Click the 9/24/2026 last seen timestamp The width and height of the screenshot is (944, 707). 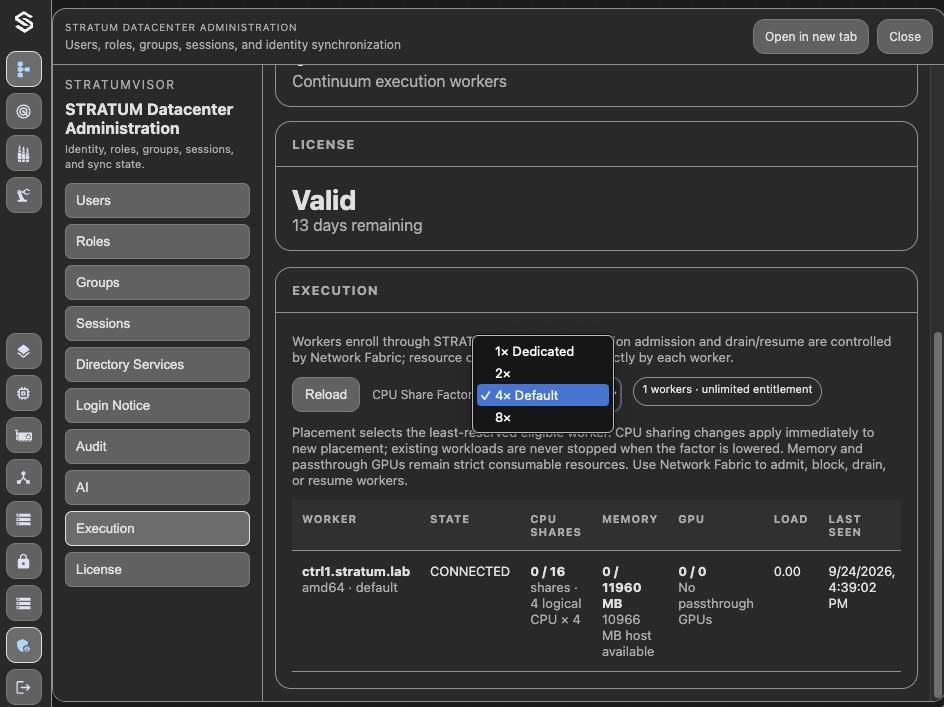tap(861, 587)
